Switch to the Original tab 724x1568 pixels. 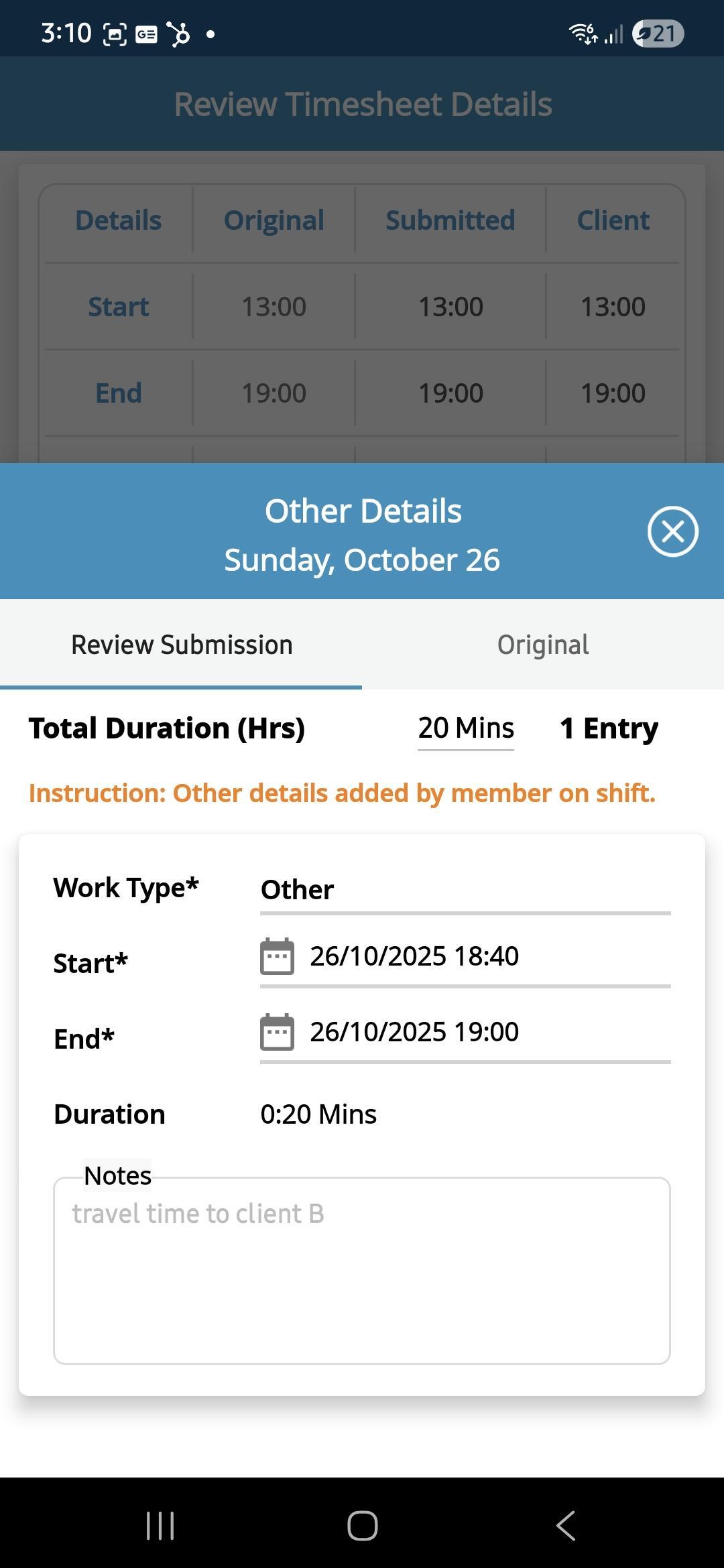point(543,645)
